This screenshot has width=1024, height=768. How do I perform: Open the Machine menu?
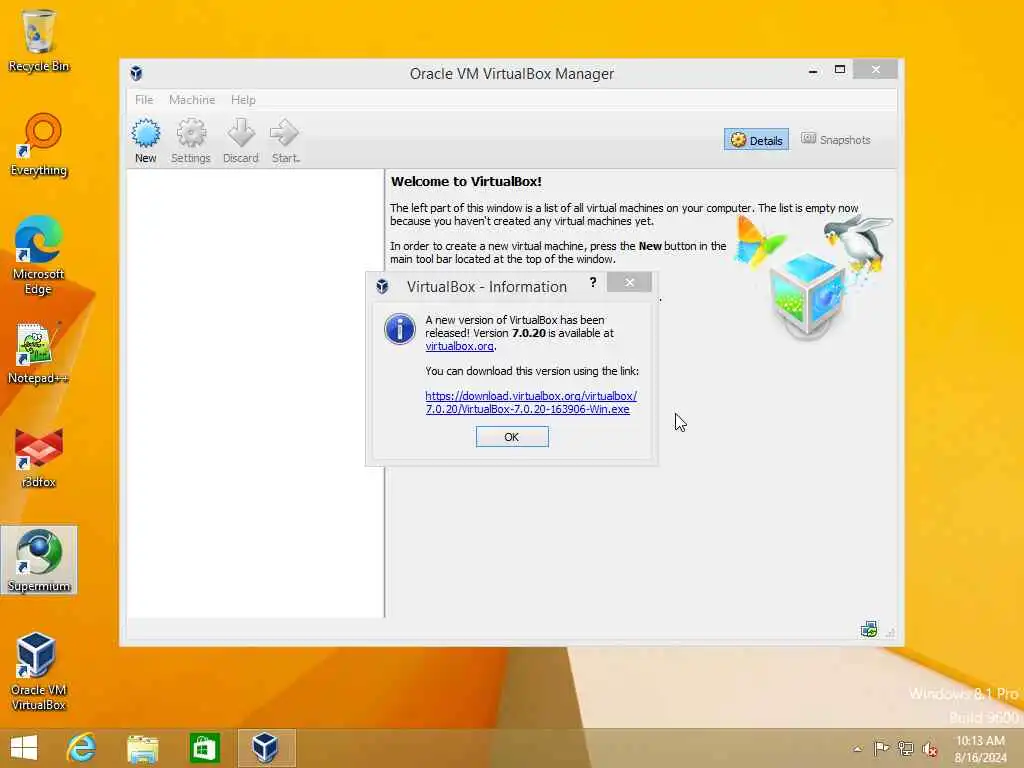coord(192,100)
